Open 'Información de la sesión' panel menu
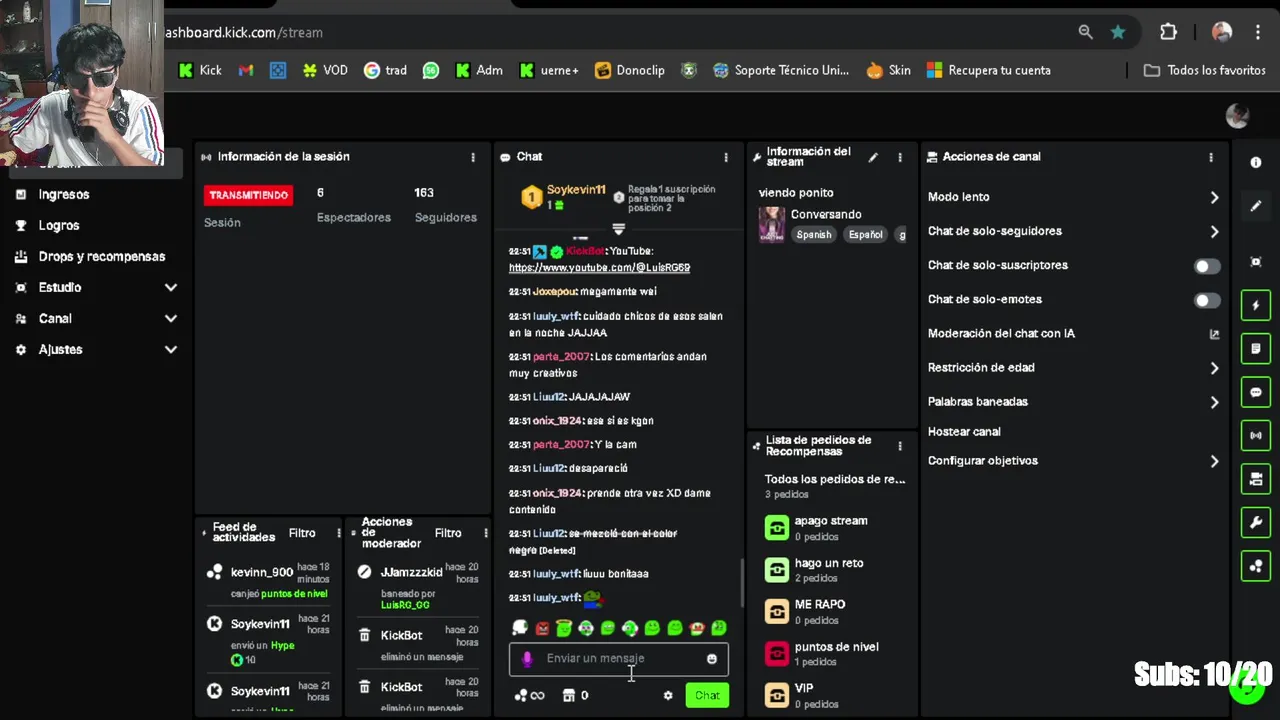1280x720 pixels. tap(473, 157)
